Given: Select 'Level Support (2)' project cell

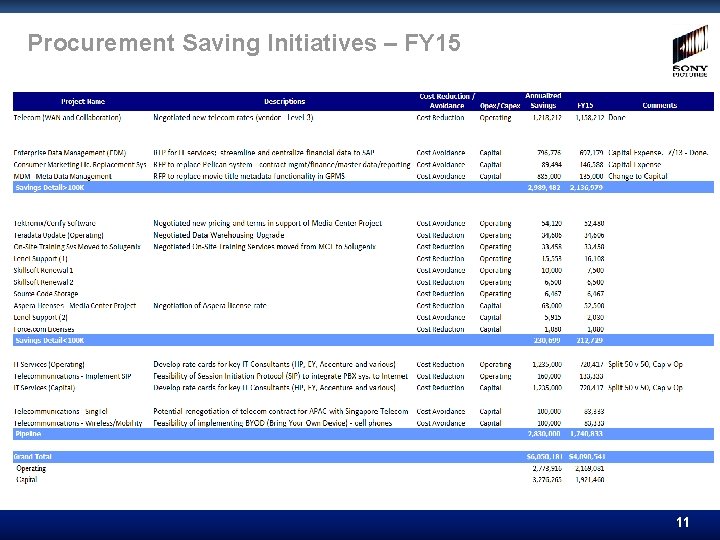Looking at the screenshot, I should point(41,317).
